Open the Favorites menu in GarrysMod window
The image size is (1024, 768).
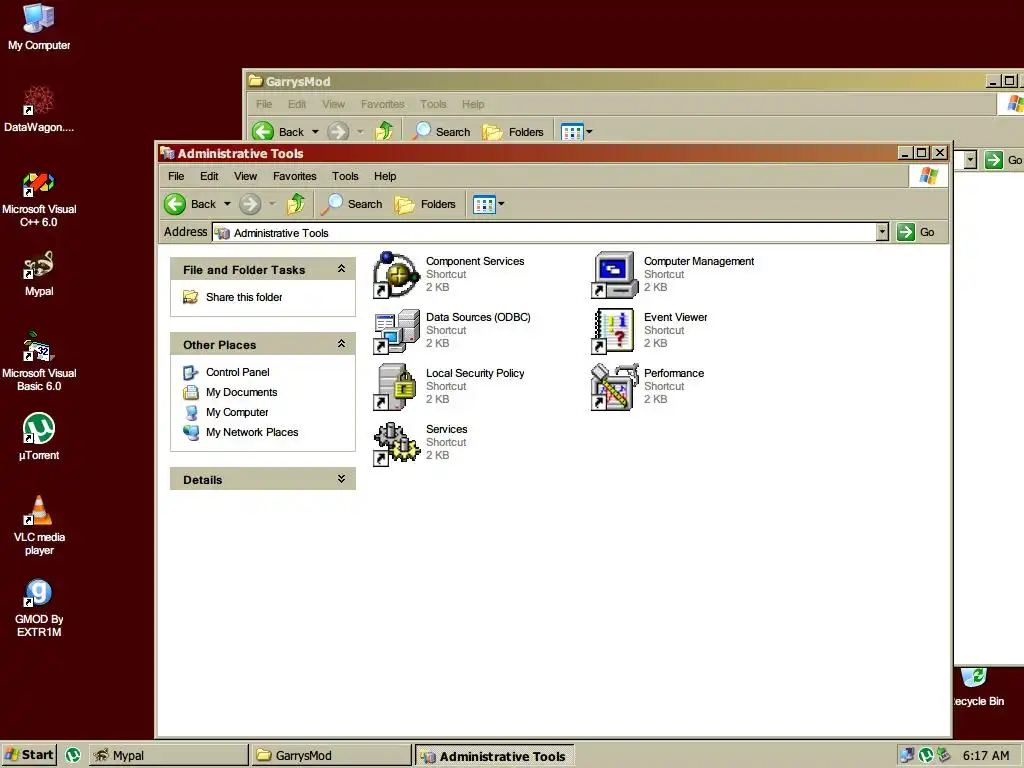click(x=383, y=104)
